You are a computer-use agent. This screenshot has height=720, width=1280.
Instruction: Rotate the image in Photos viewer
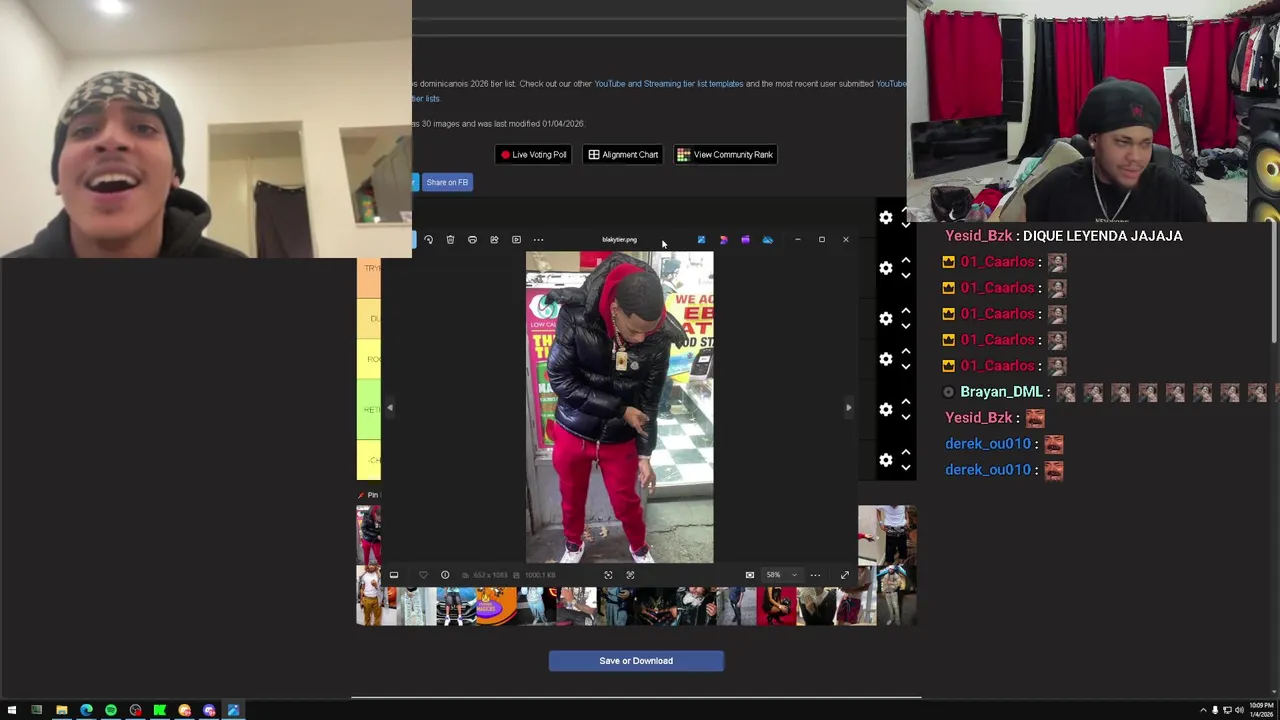click(x=428, y=240)
